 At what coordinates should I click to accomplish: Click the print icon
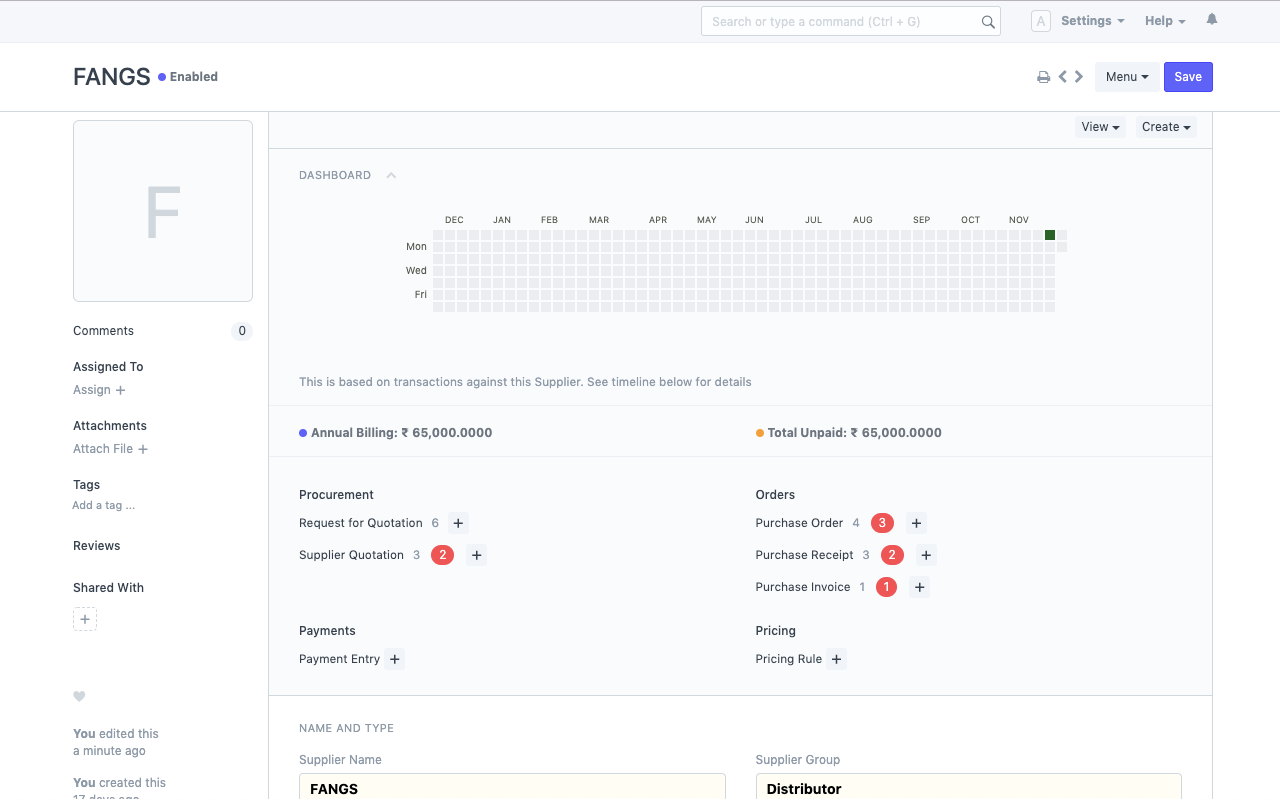click(x=1043, y=77)
